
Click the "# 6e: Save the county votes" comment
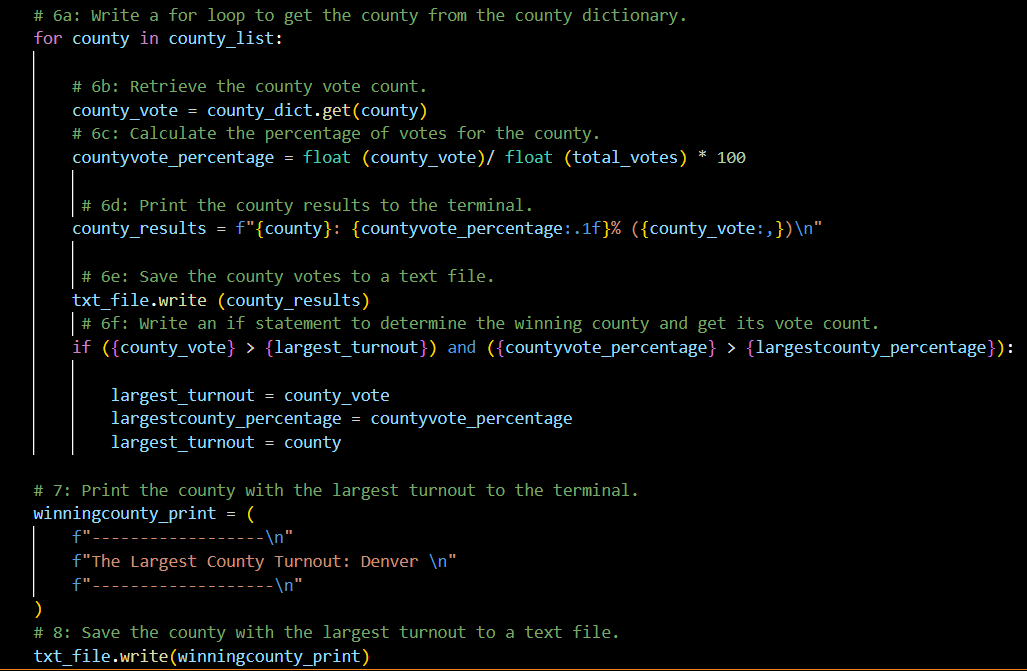(x=288, y=277)
